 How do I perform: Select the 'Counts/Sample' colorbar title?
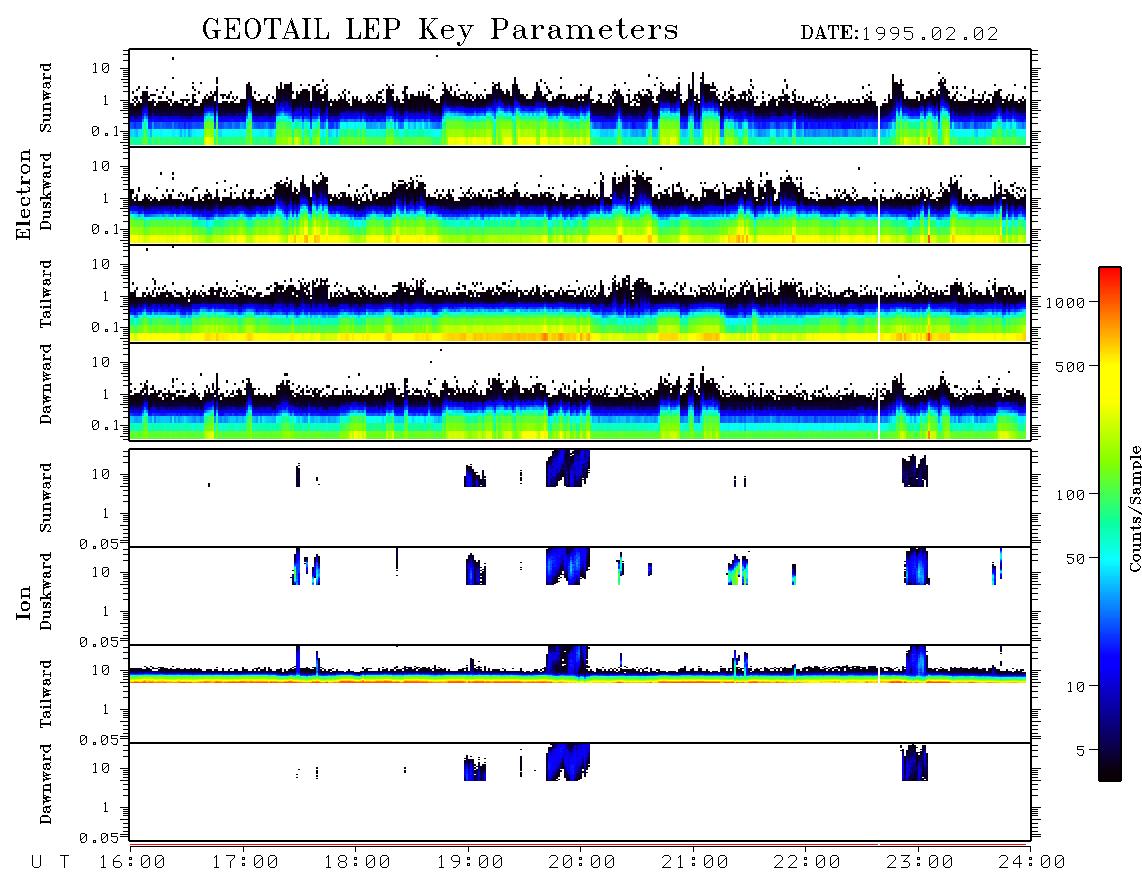(x=1134, y=508)
